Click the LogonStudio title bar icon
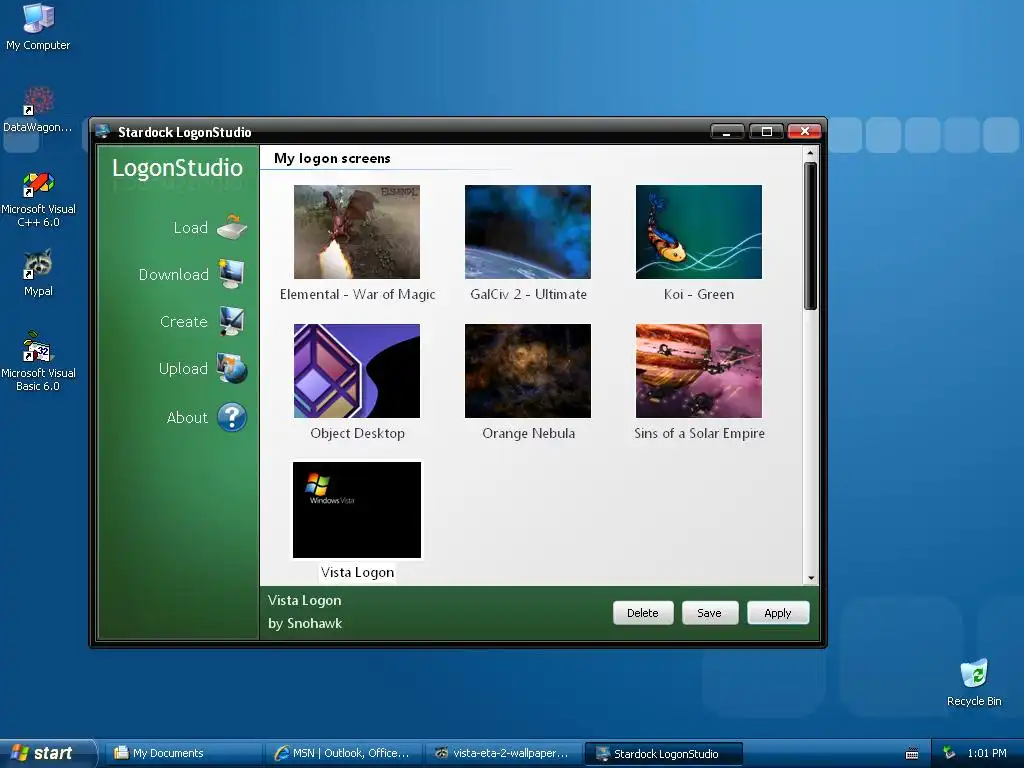Image resolution: width=1024 pixels, height=768 pixels. click(x=103, y=132)
